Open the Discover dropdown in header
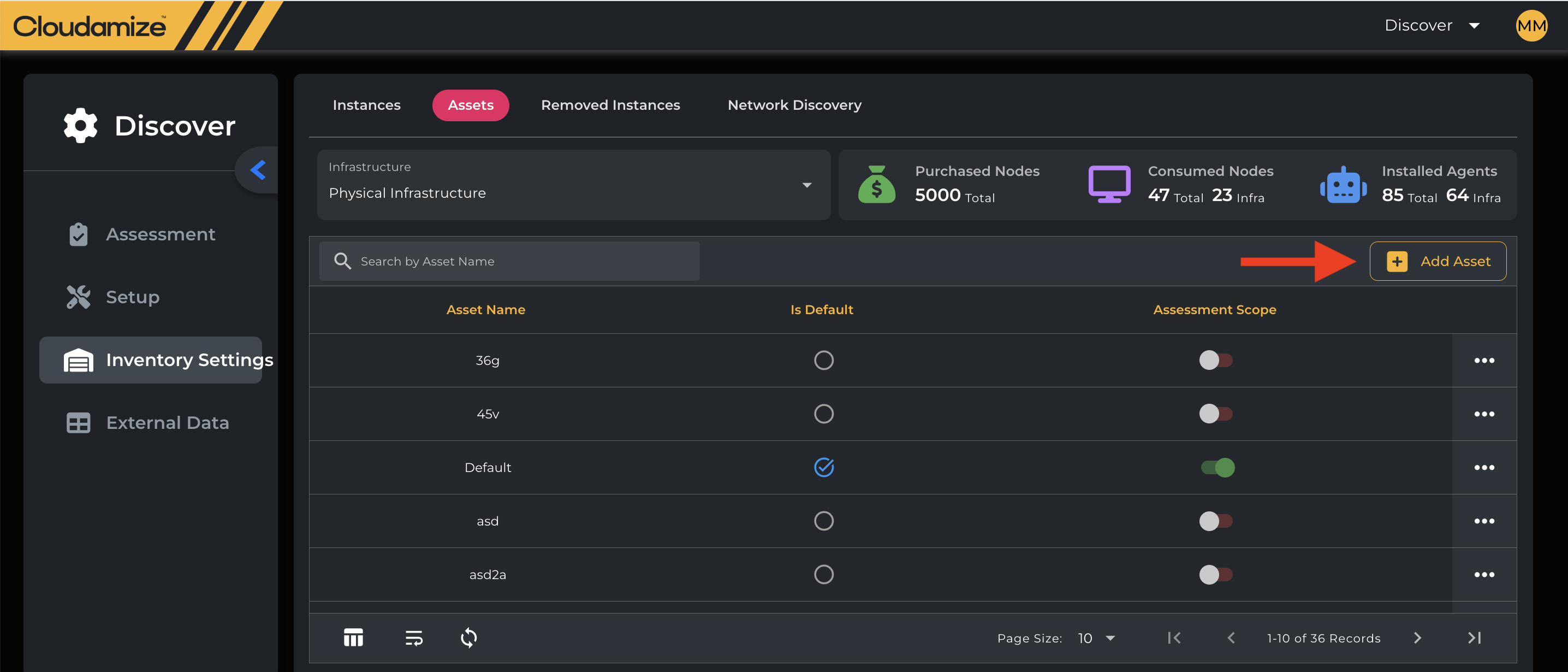The height and width of the screenshot is (672, 1568). 1431,26
